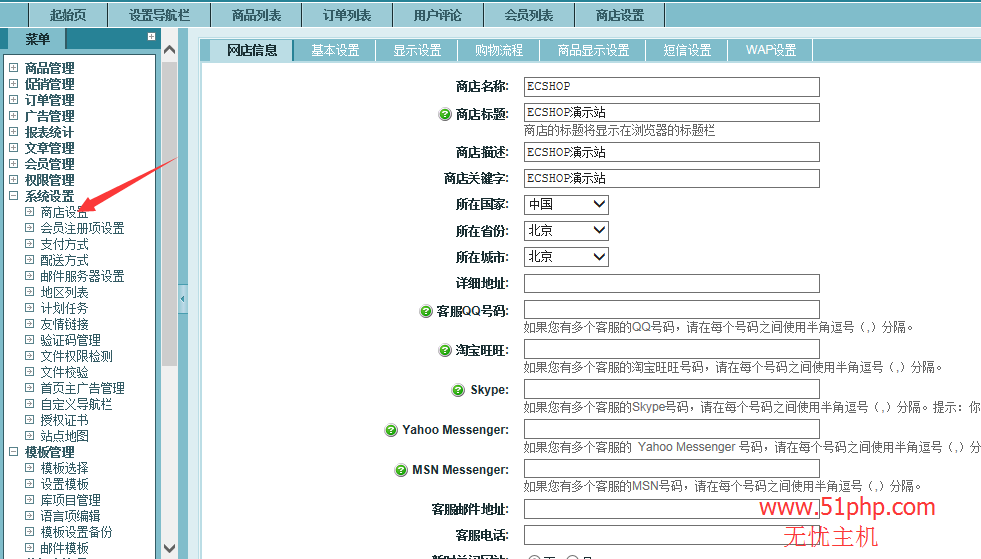This screenshot has width=981, height=559.
Task: Open 订单列表 in the top navigation
Action: [347, 15]
